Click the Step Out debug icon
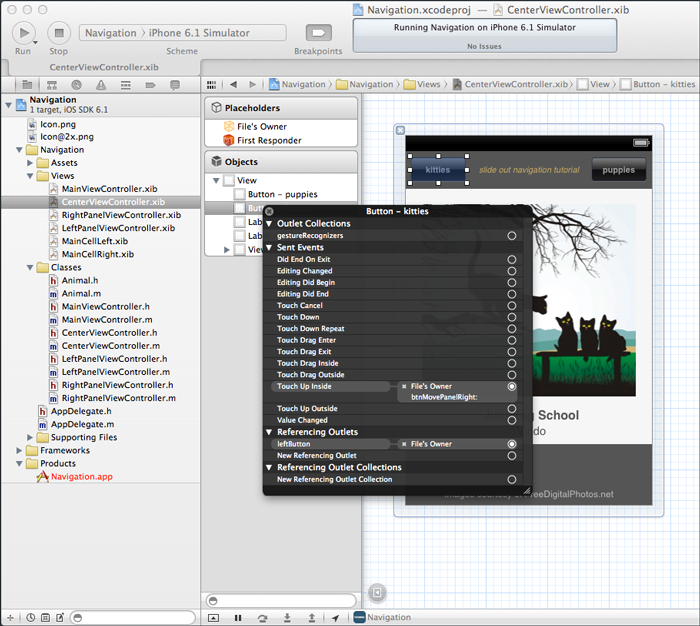This screenshot has height=626, width=700. (x=312, y=618)
